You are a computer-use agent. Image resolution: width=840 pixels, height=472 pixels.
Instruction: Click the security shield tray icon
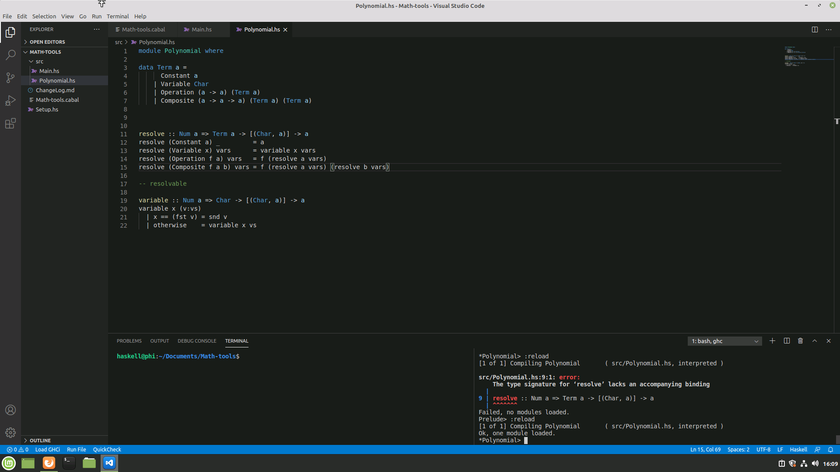coord(792,463)
